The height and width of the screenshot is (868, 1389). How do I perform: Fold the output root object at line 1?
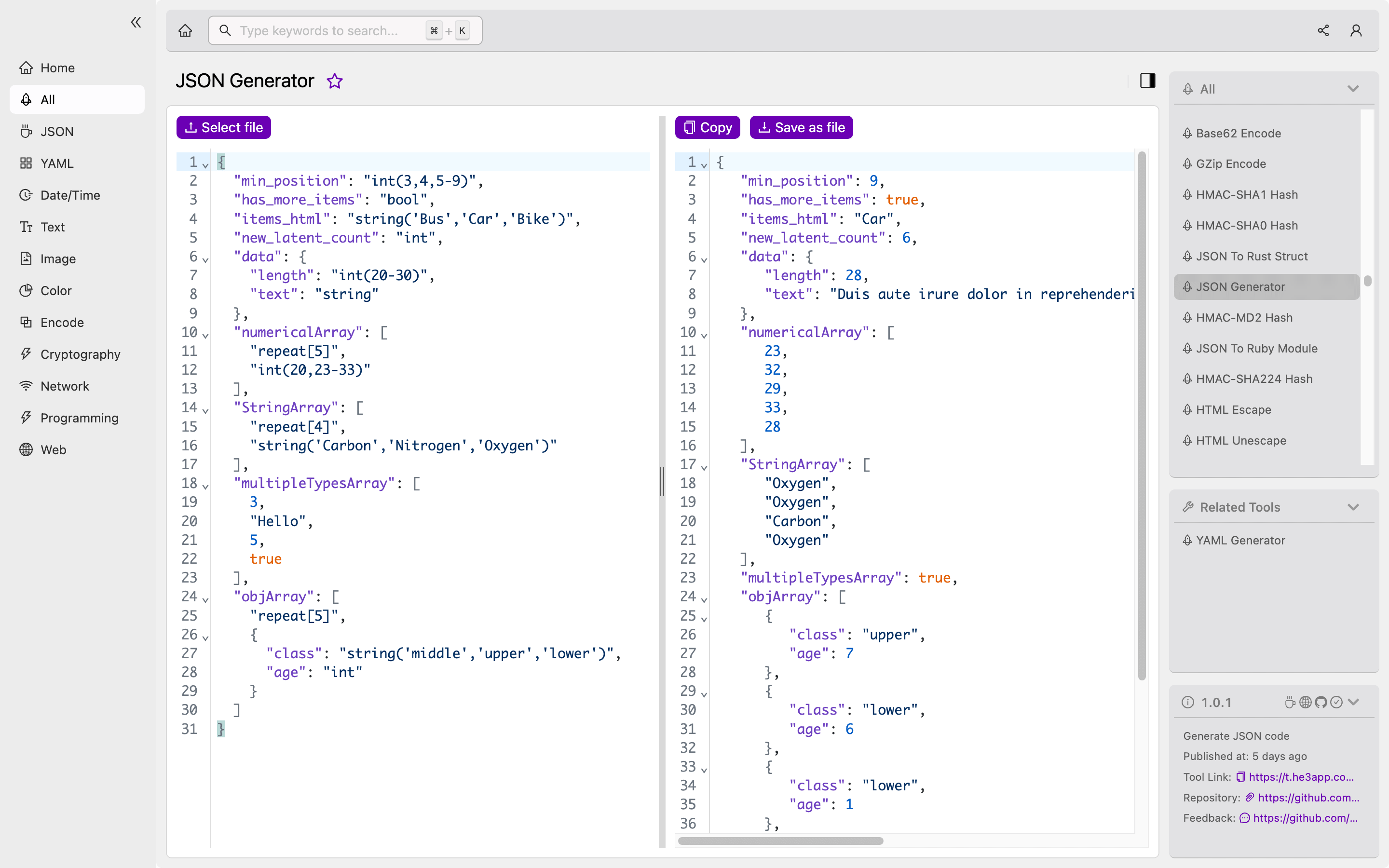tap(704, 165)
